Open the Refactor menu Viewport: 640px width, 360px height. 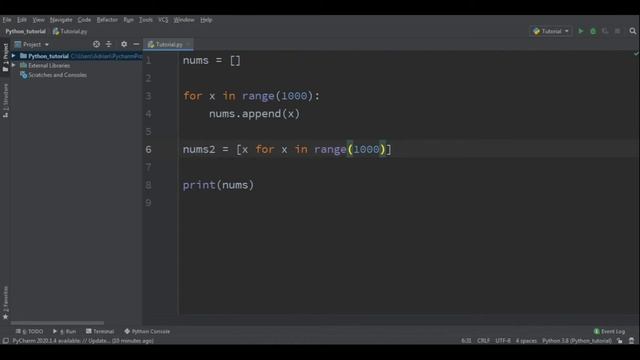[x=107, y=20]
